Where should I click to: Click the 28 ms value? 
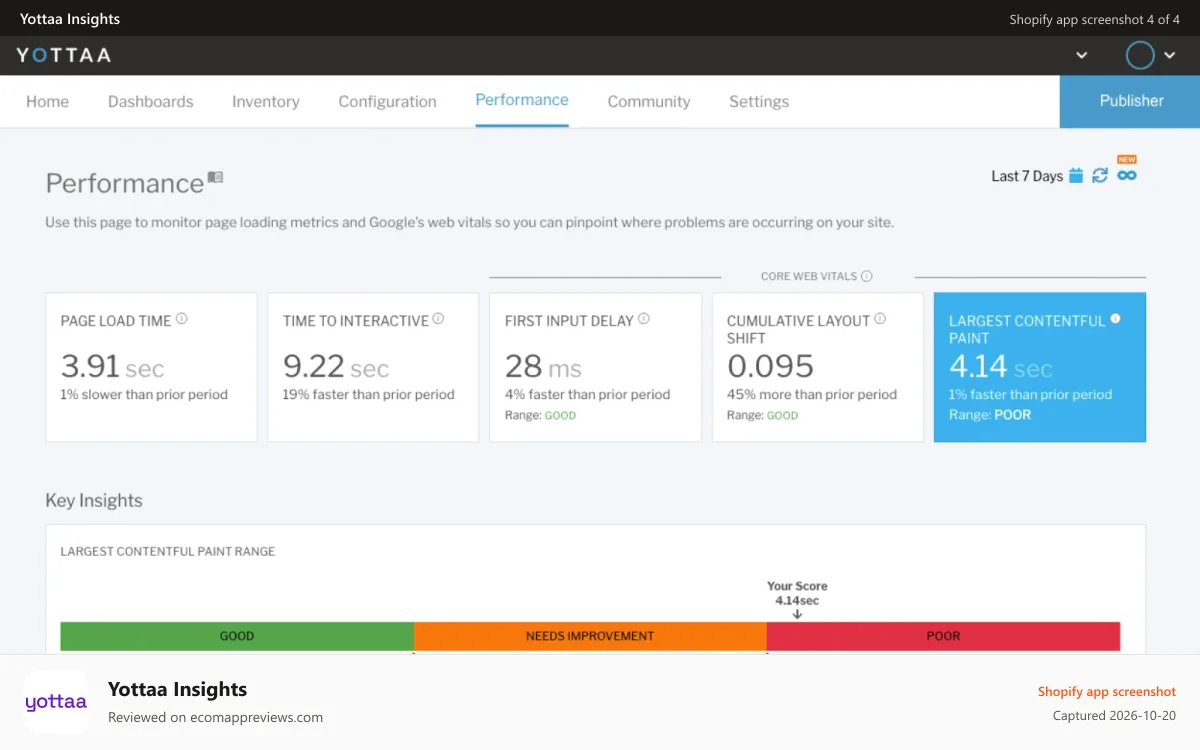tap(543, 366)
